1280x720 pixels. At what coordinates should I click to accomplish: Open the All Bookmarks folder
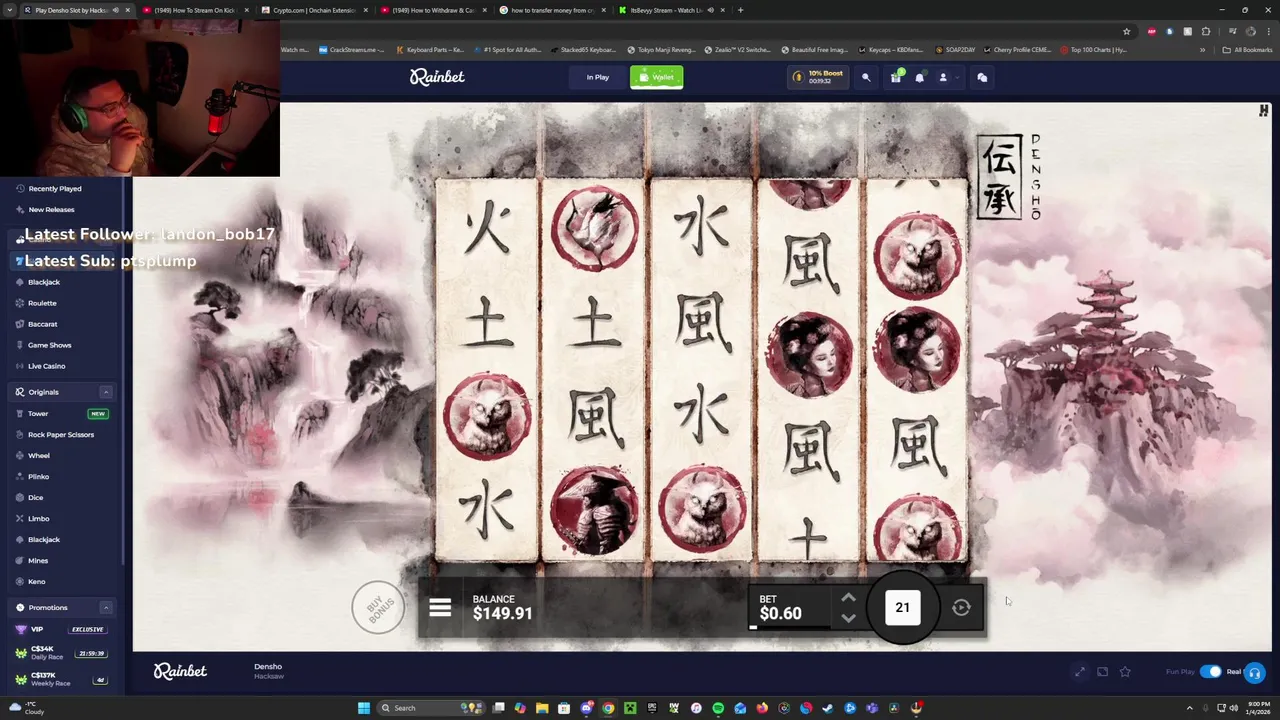1246,50
